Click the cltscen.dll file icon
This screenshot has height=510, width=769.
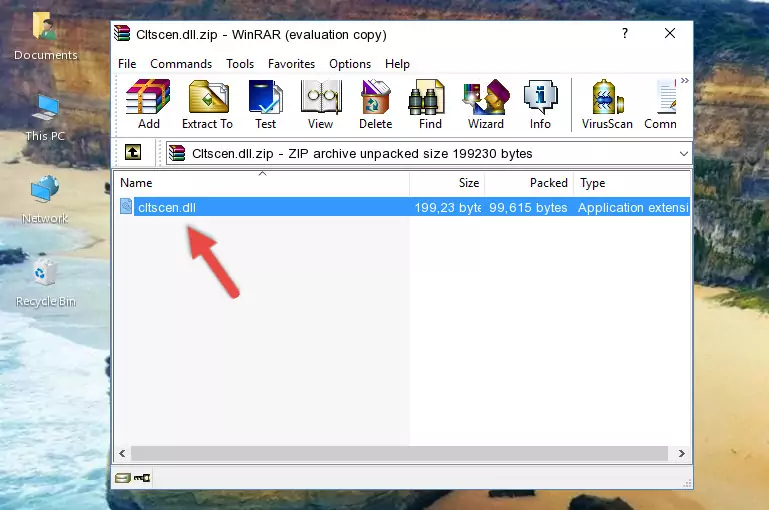pos(126,206)
